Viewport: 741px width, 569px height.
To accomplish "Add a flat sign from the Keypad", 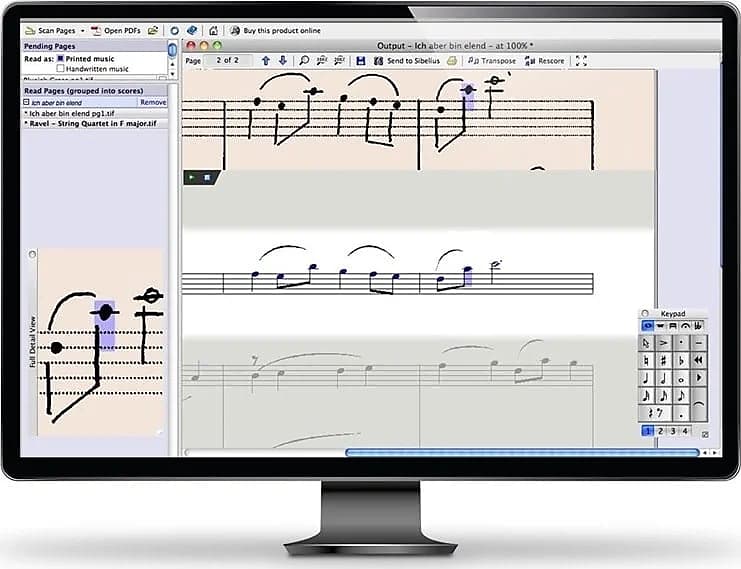I will point(681,360).
